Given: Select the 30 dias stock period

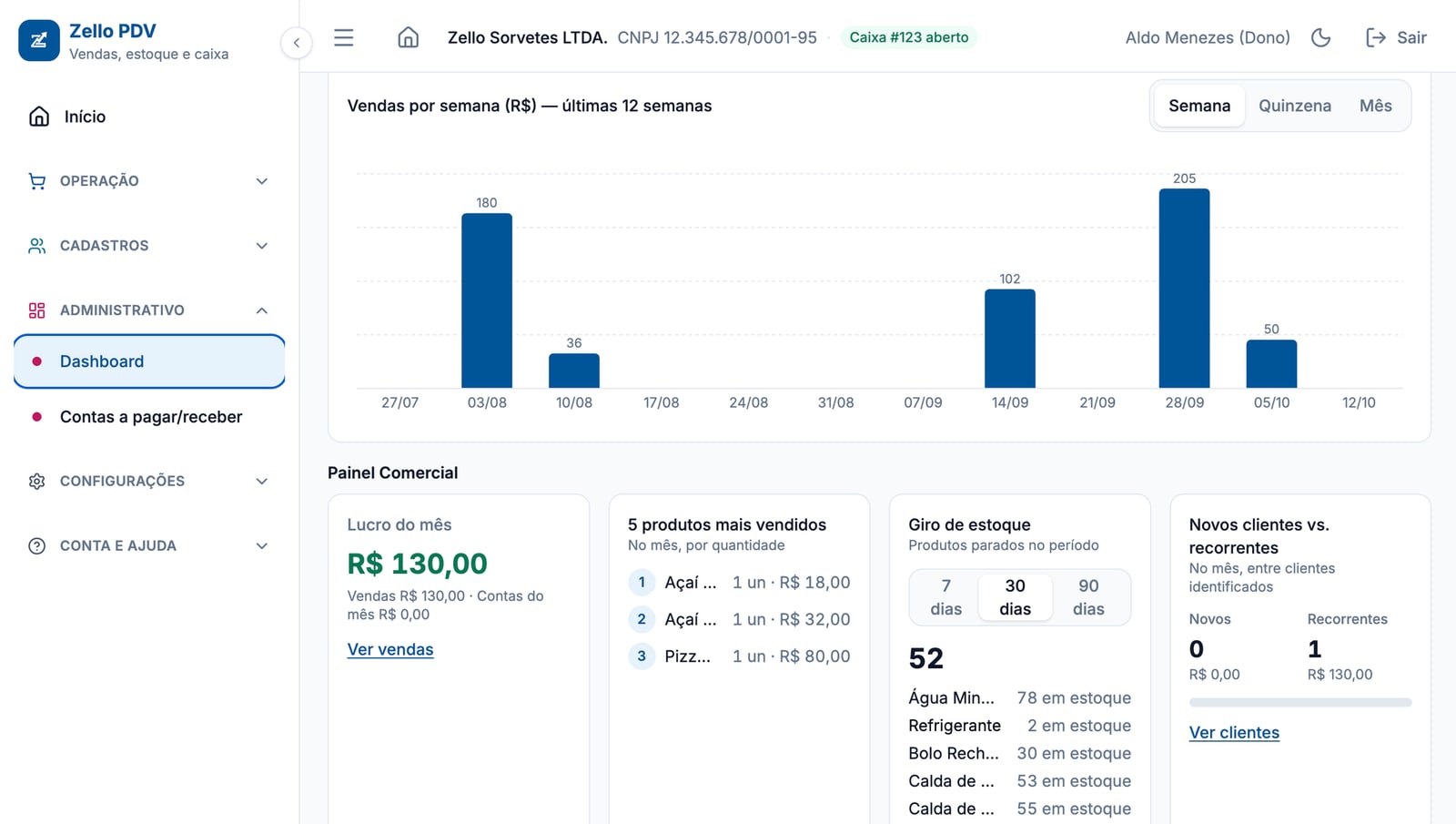Looking at the screenshot, I should 1016,597.
